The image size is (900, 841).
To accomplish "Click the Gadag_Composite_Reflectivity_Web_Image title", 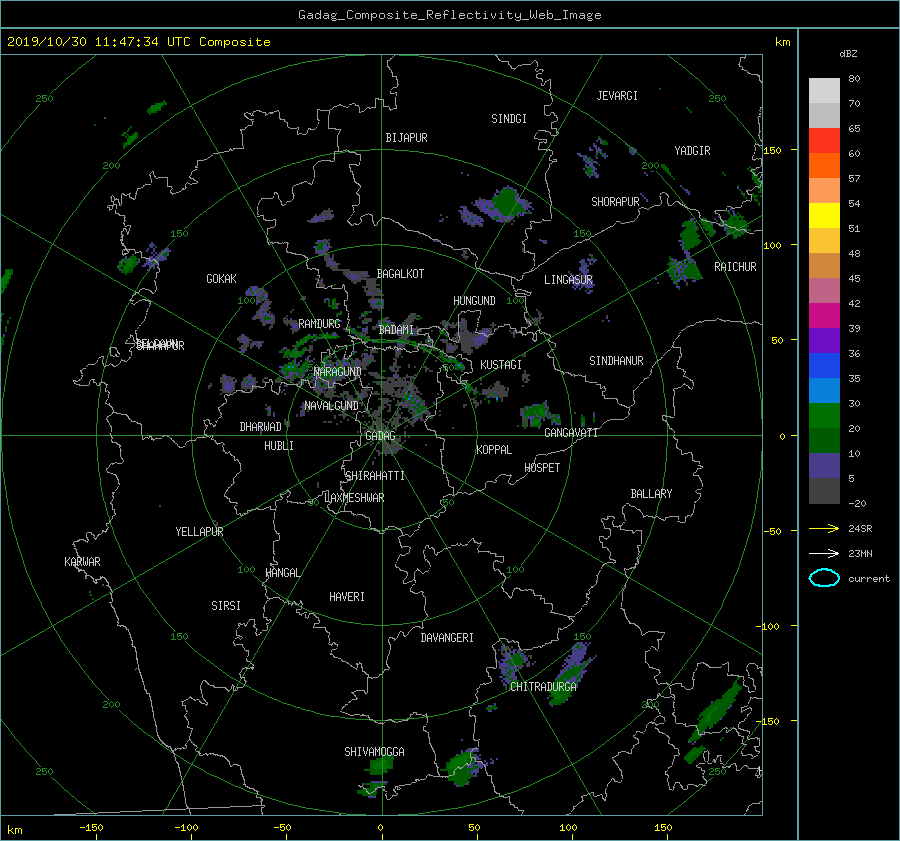I will coord(449,15).
